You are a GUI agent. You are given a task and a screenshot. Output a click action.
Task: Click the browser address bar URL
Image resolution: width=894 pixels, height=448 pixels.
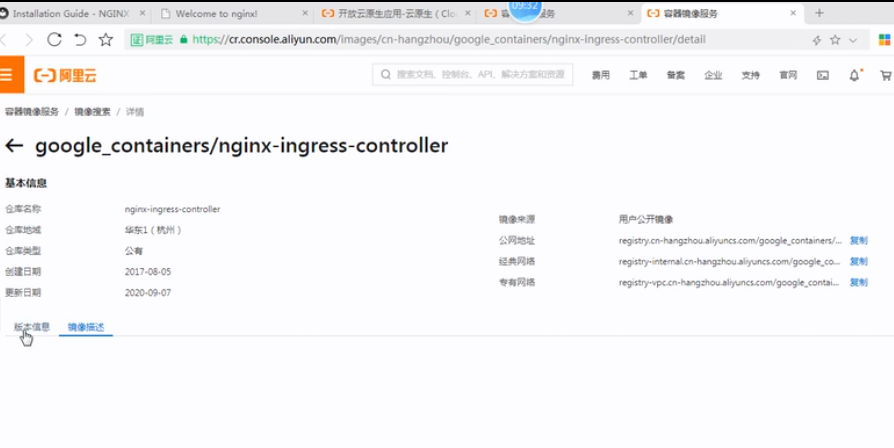[x=449, y=39]
